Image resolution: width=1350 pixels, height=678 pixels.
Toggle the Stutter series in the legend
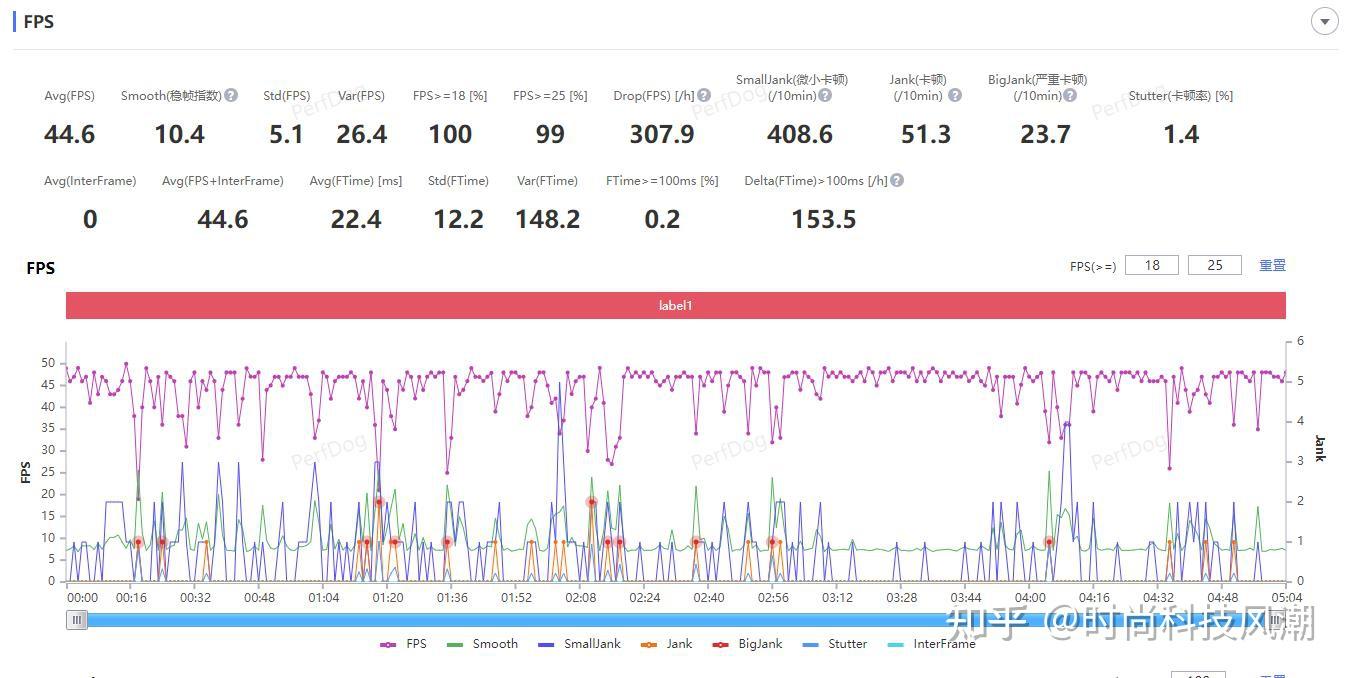(835, 644)
